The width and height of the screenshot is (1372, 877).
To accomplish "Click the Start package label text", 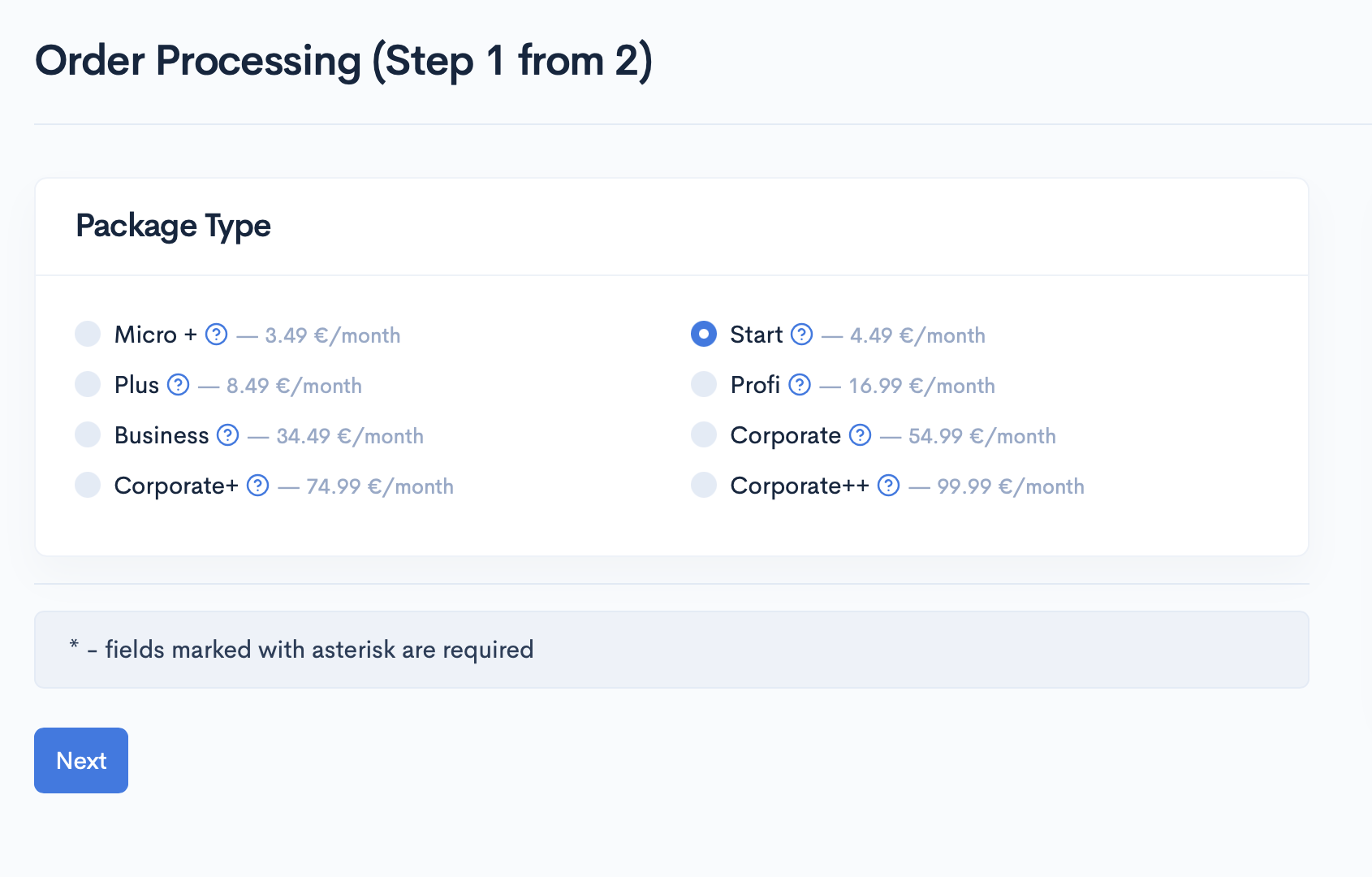I will (757, 335).
